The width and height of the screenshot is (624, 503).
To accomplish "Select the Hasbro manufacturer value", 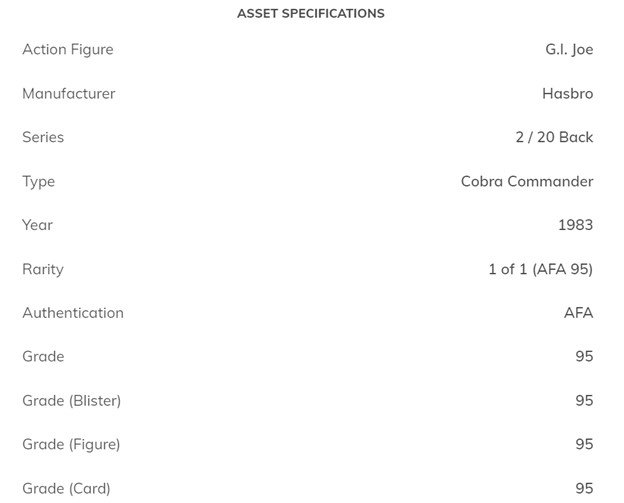I will pyautogui.click(x=567, y=94).
